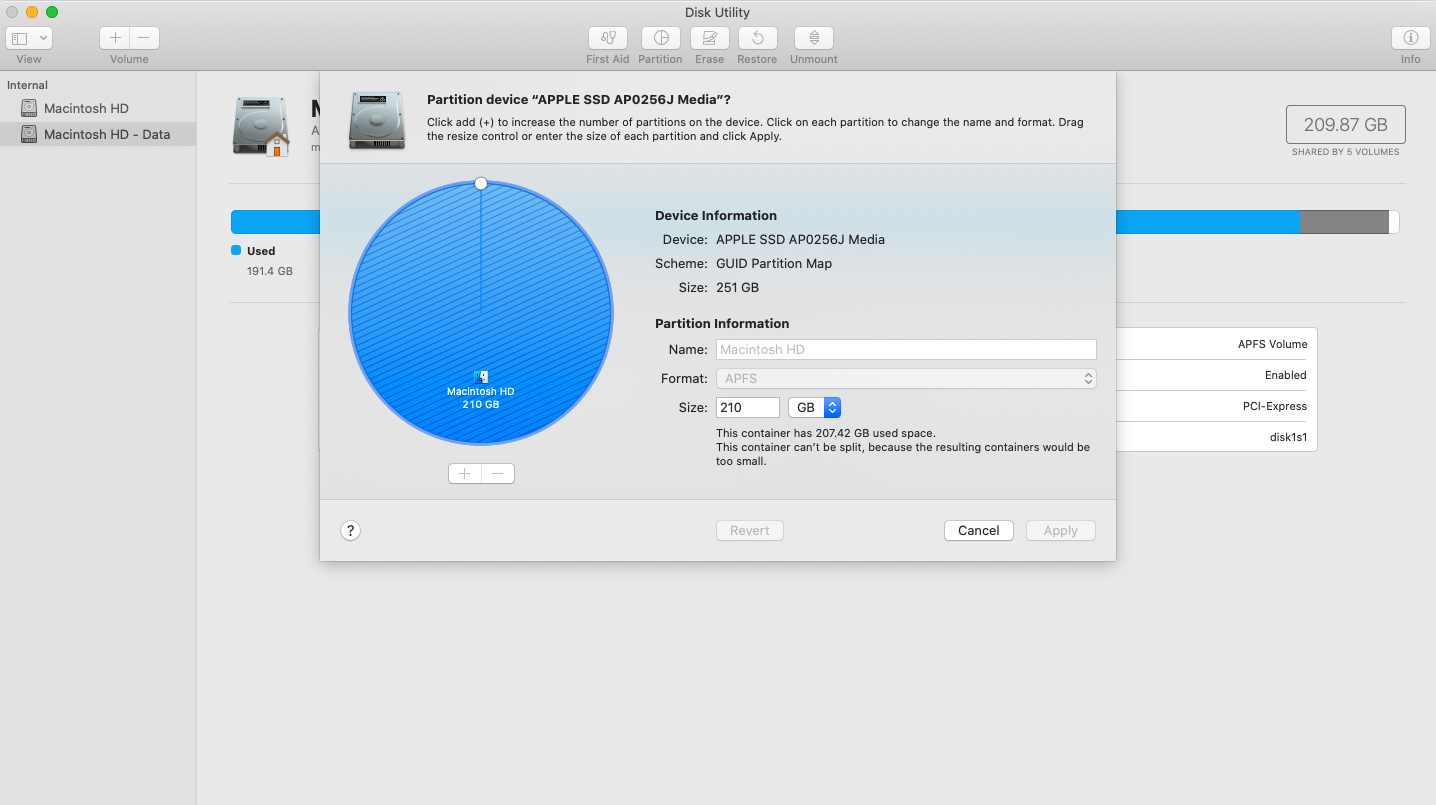Click the Partition toolbar icon
The image size is (1436, 805).
[x=660, y=38]
